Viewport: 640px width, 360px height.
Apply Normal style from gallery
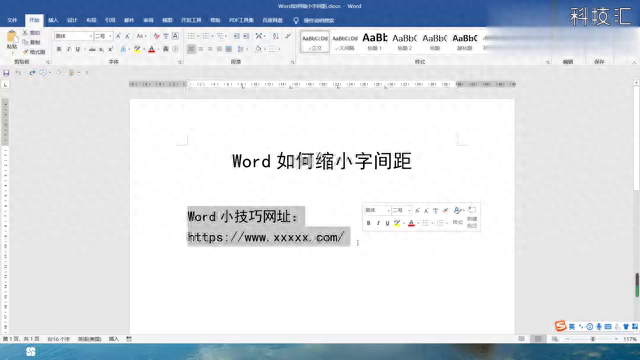tap(315, 42)
